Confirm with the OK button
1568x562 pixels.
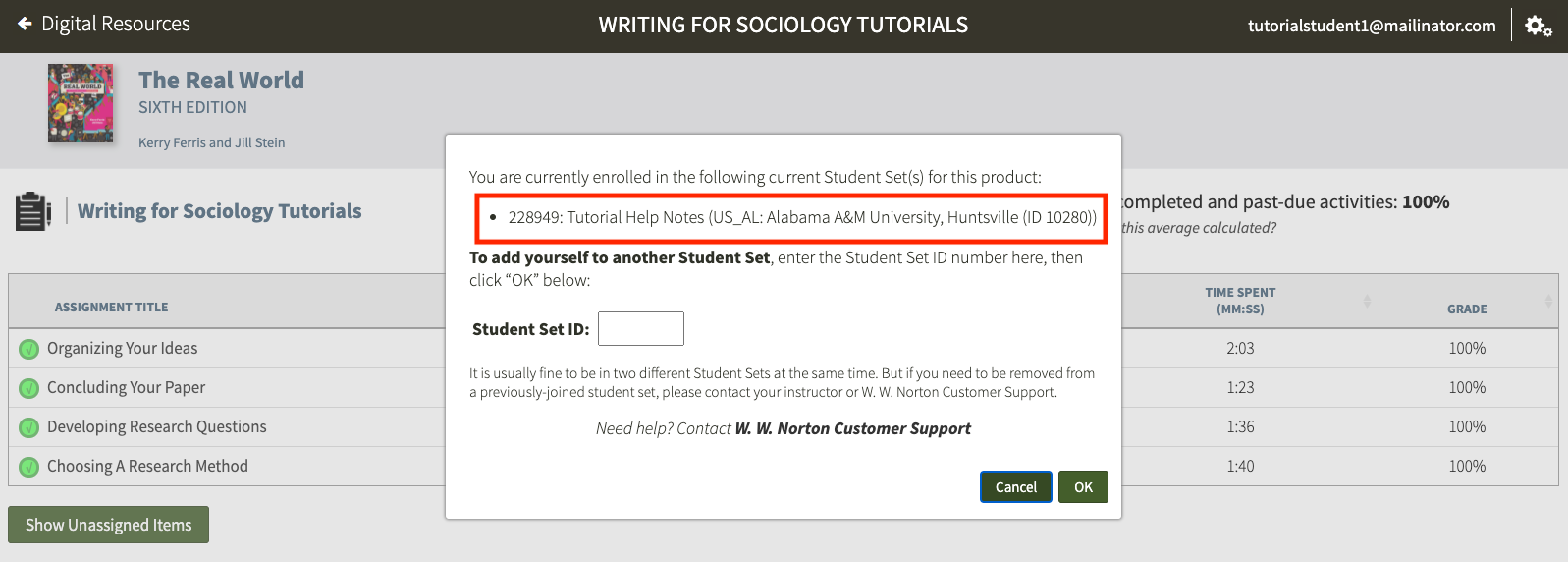tap(1083, 487)
